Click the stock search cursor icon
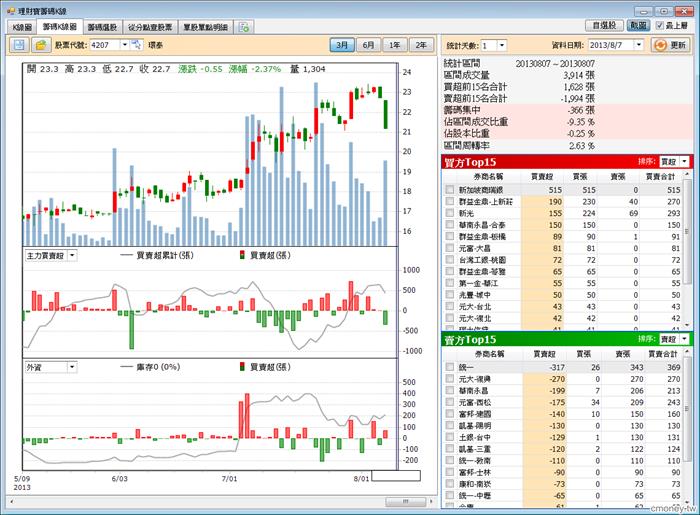The image size is (700, 515). pos(137,45)
